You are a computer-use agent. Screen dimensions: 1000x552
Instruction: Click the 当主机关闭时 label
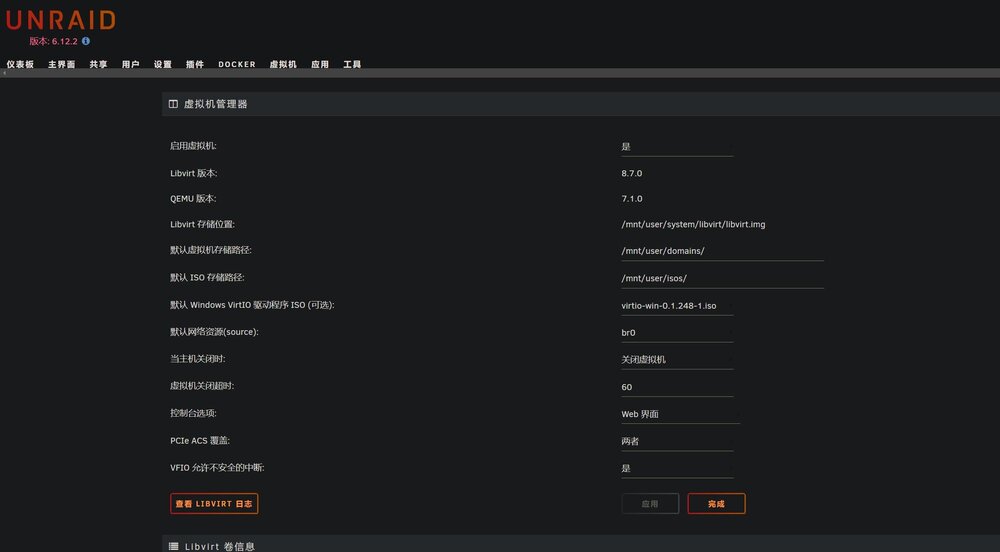tap(198, 359)
